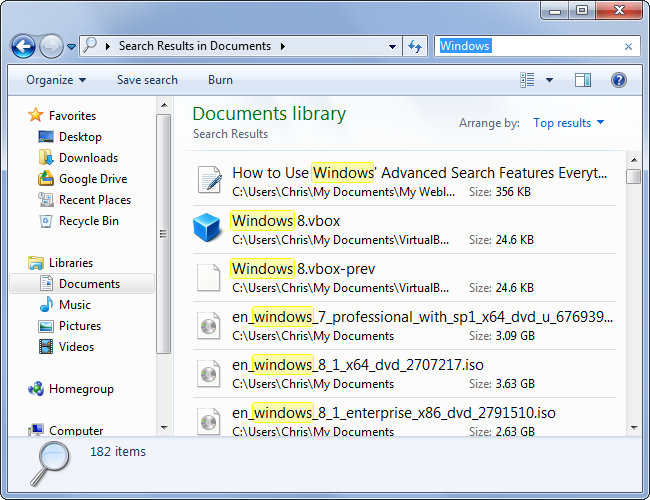Open the change view dropdown arrow
The image size is (650, 500).
[549, 80]
